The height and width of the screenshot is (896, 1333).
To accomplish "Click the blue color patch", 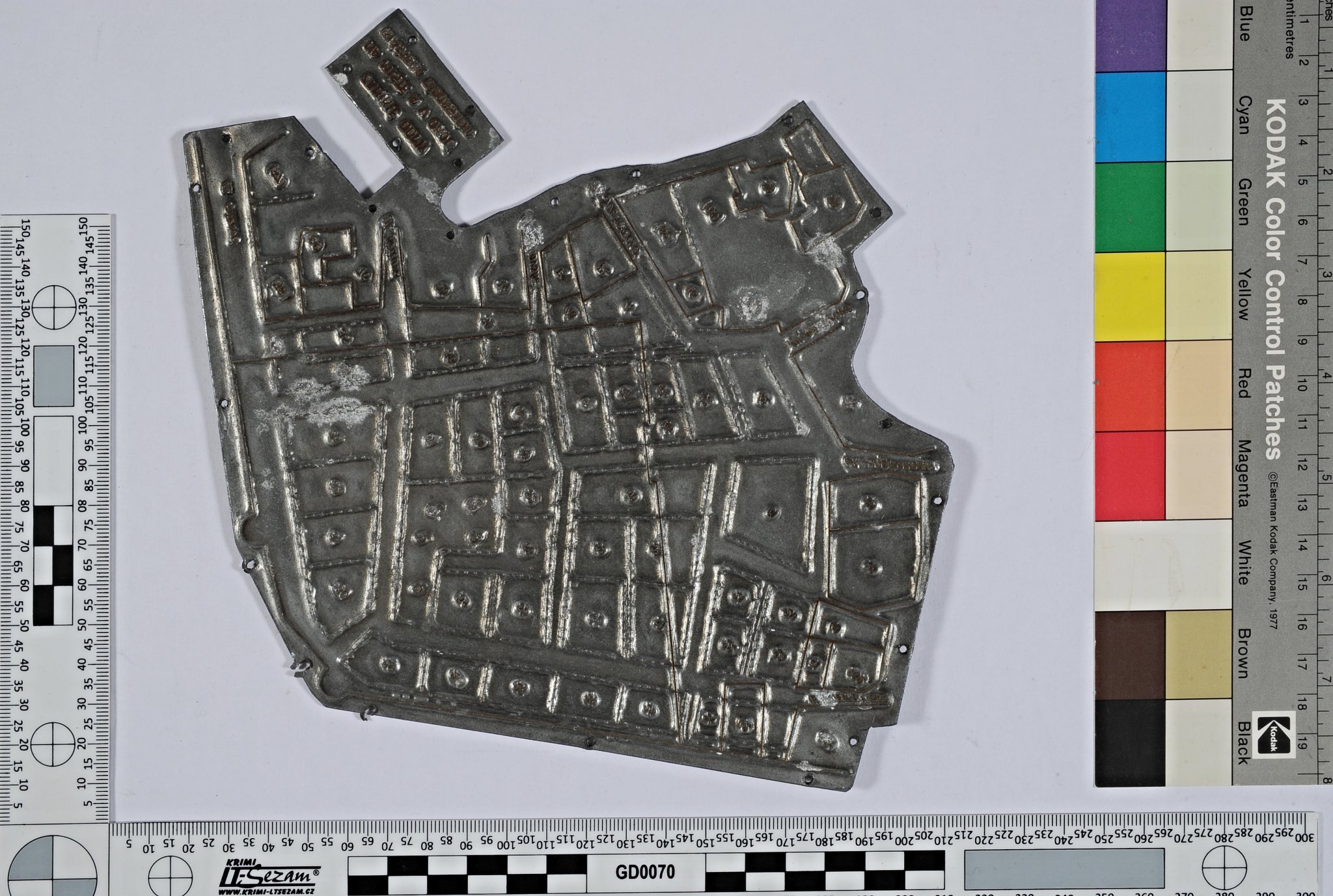I will (x=1129, y=36).
